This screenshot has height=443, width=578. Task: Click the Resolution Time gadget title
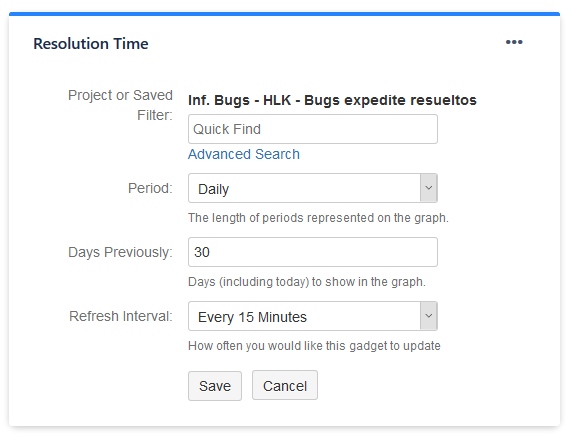(x=92, y=45)
